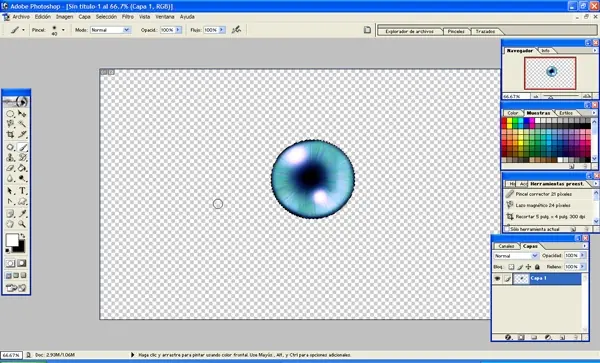Screen dimensions: 600x363
Task: Toggle lock all padlock icon
Action: [x=537, y=267]
